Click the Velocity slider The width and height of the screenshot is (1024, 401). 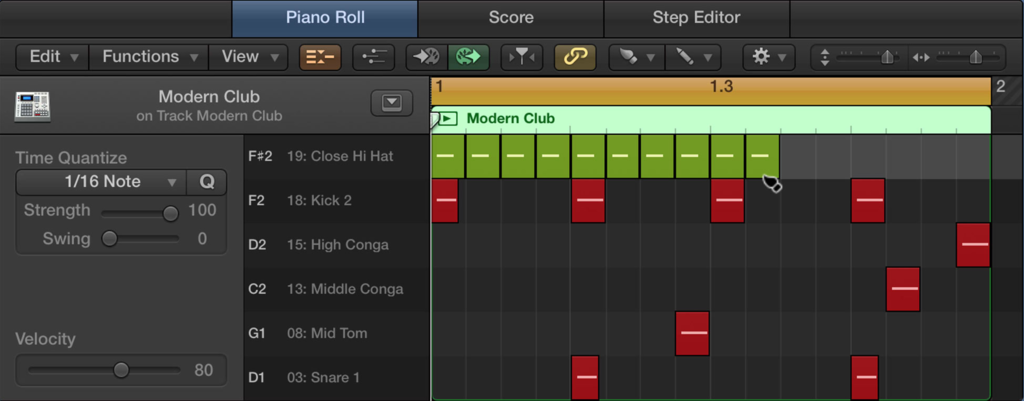coord(104,370)
